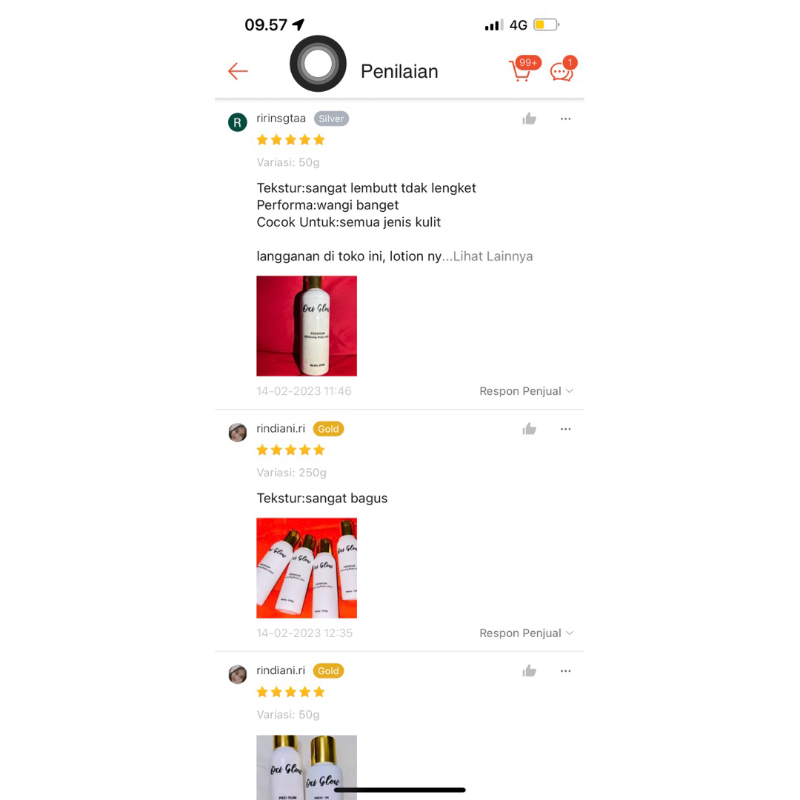The width and height of the screenshot is (800, 800).
Task: Tap the Silver membership badge
Action: pos(331,119)
